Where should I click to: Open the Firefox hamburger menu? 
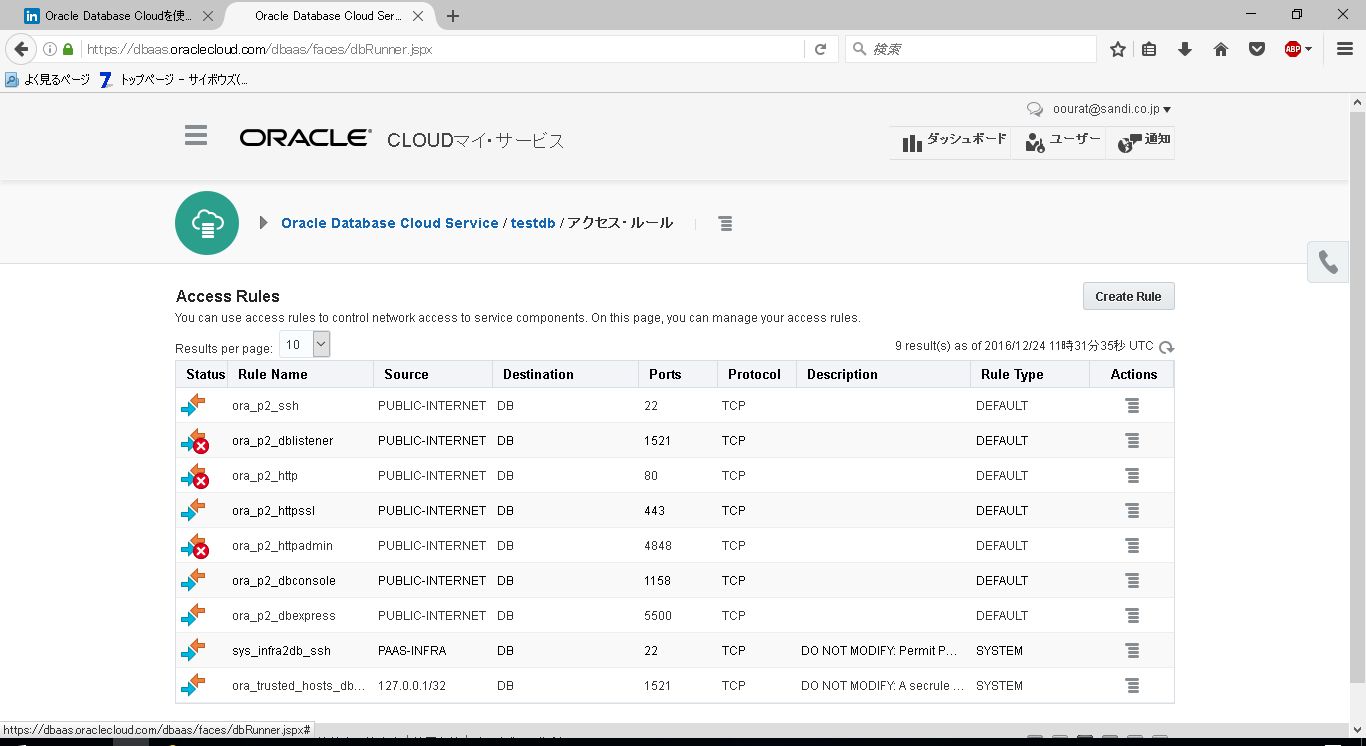pyautogui.click(x=1345, y=49)
